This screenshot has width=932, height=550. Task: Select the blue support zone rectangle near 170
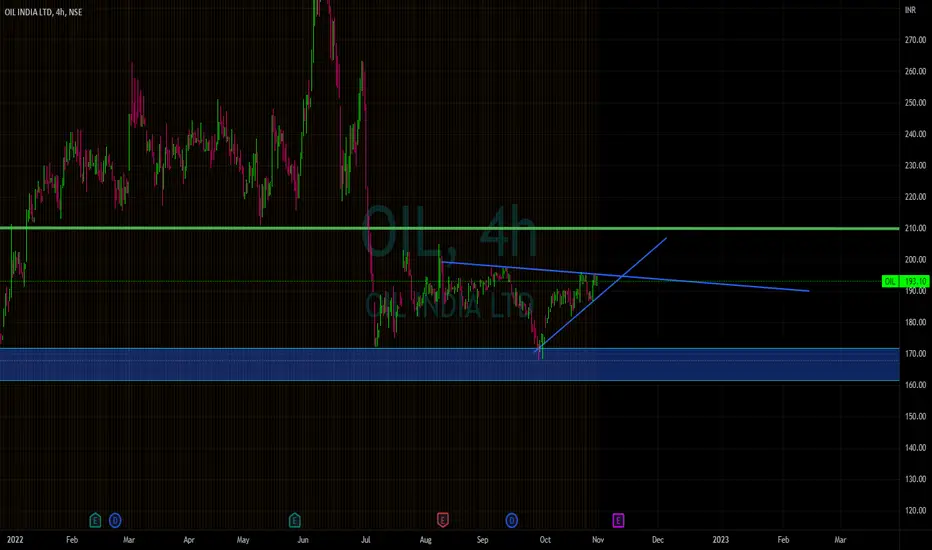(449, 364)
